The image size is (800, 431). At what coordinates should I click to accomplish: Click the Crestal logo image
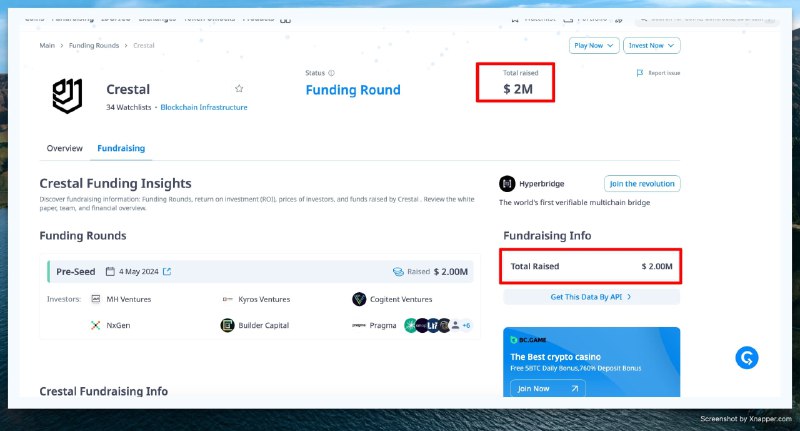(x=67, y=96)
